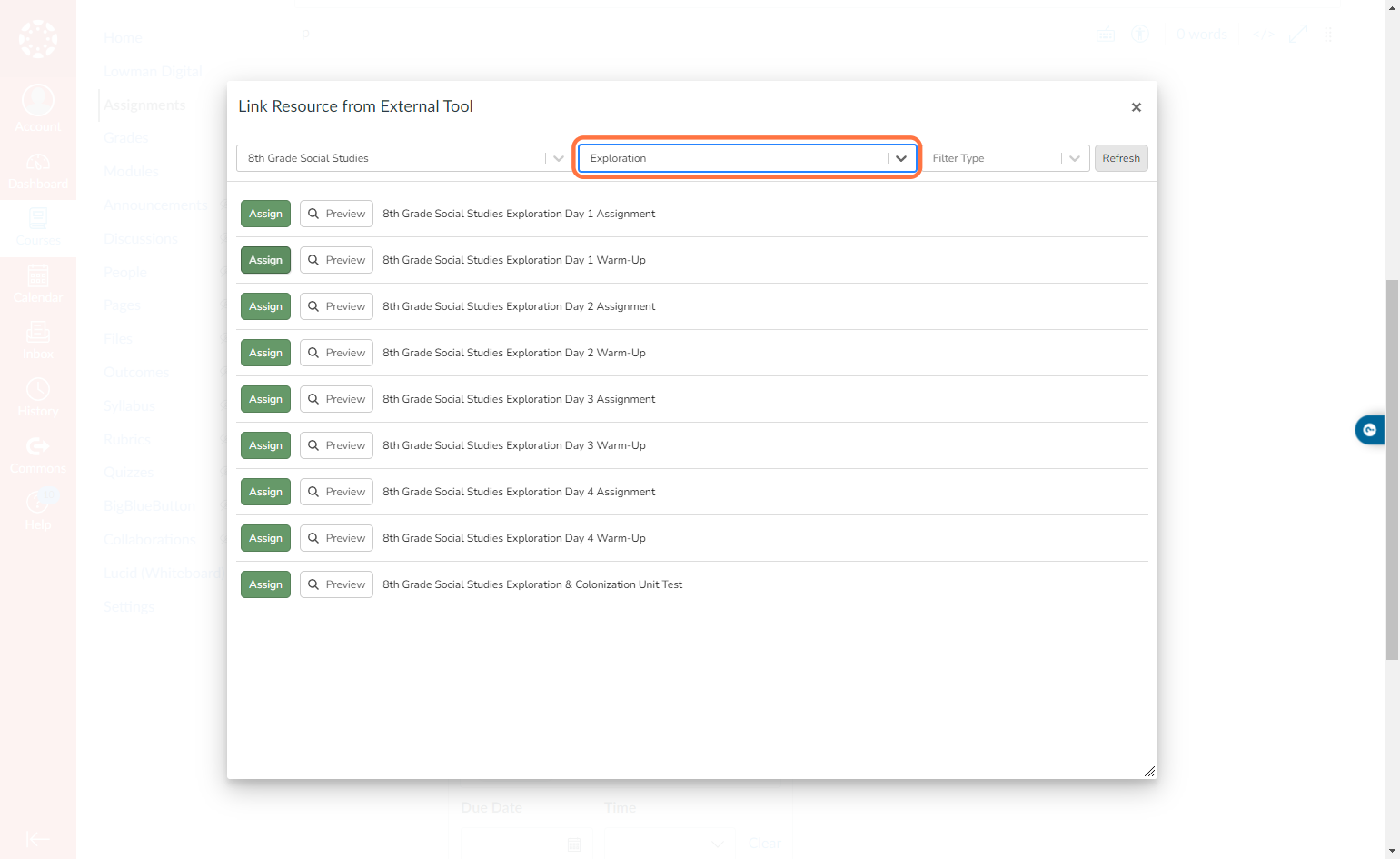Preview Exploration Day 3 Assignment
The width and height of the screenshot is (1400, 859).
(x=336, y=399)
